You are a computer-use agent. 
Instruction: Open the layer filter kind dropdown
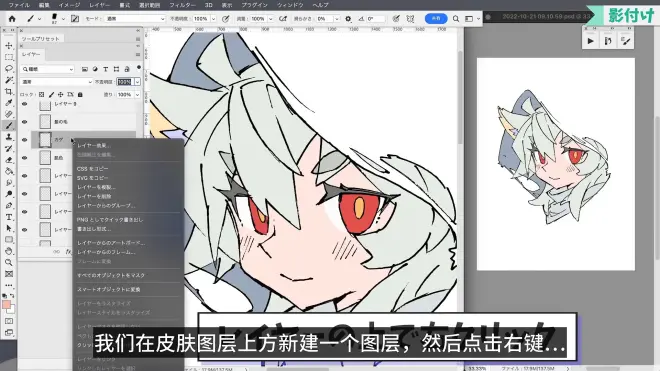[48, 69]
